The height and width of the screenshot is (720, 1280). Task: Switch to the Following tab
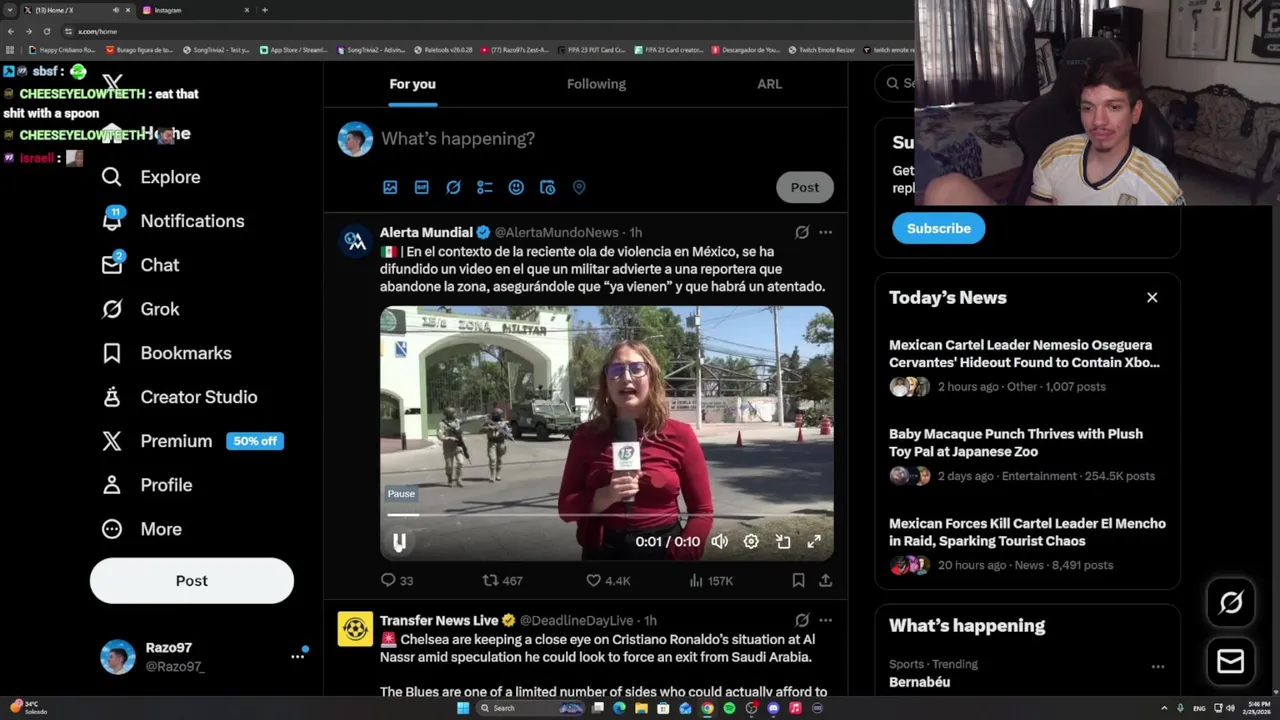[x=596, y=84]
